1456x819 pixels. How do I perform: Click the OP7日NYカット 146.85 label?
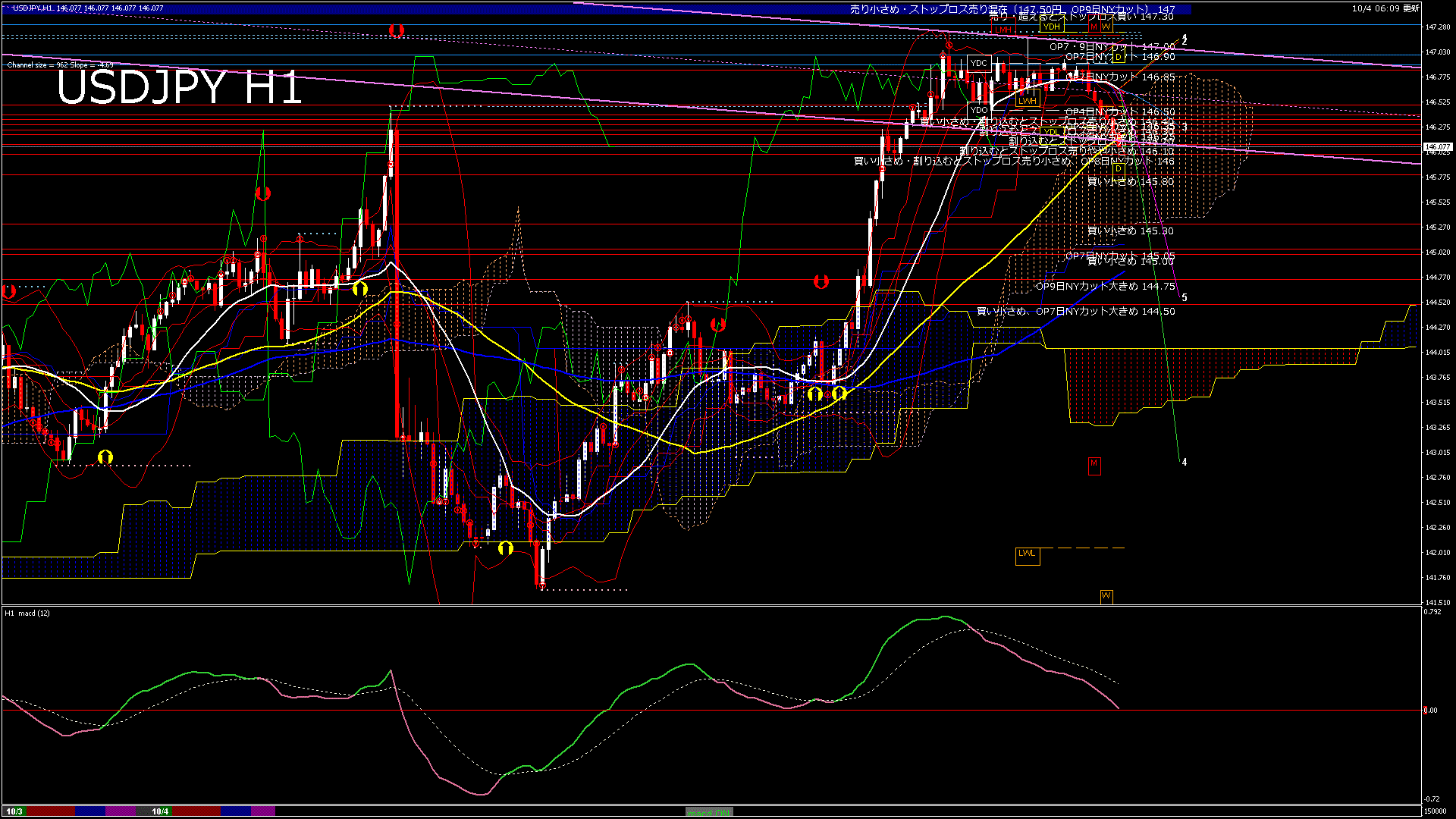pyautogui.click(x=1121, y=77)
